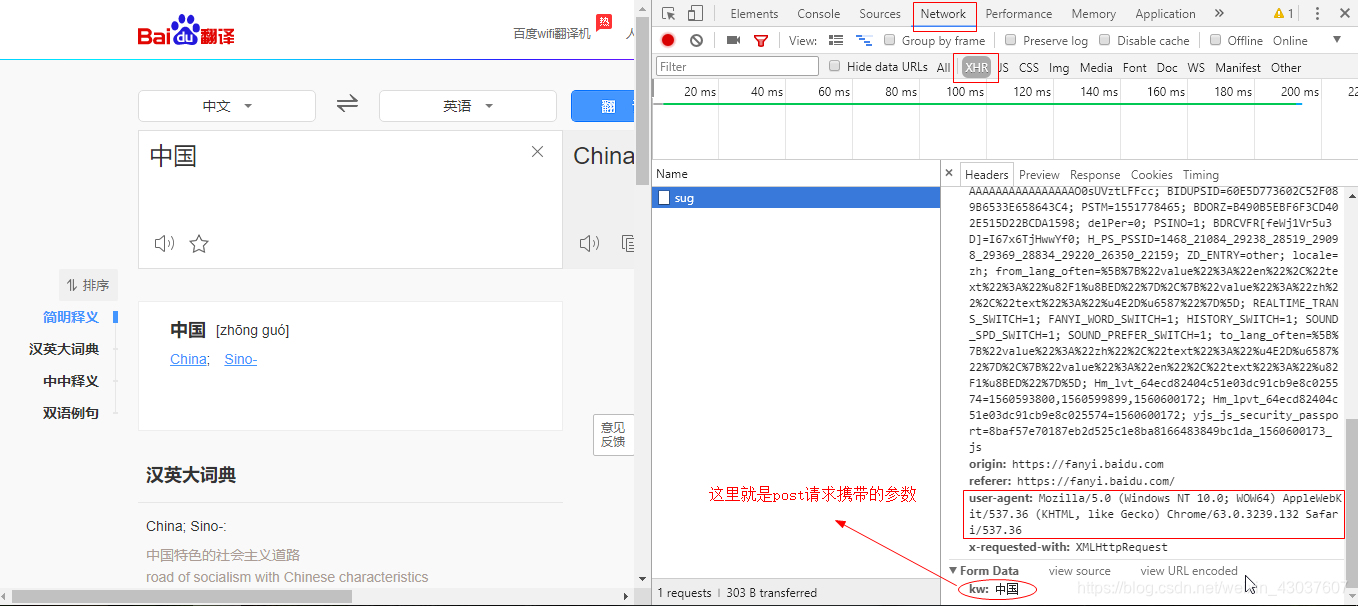Check the Disable cache option

tap(1105, 41)
